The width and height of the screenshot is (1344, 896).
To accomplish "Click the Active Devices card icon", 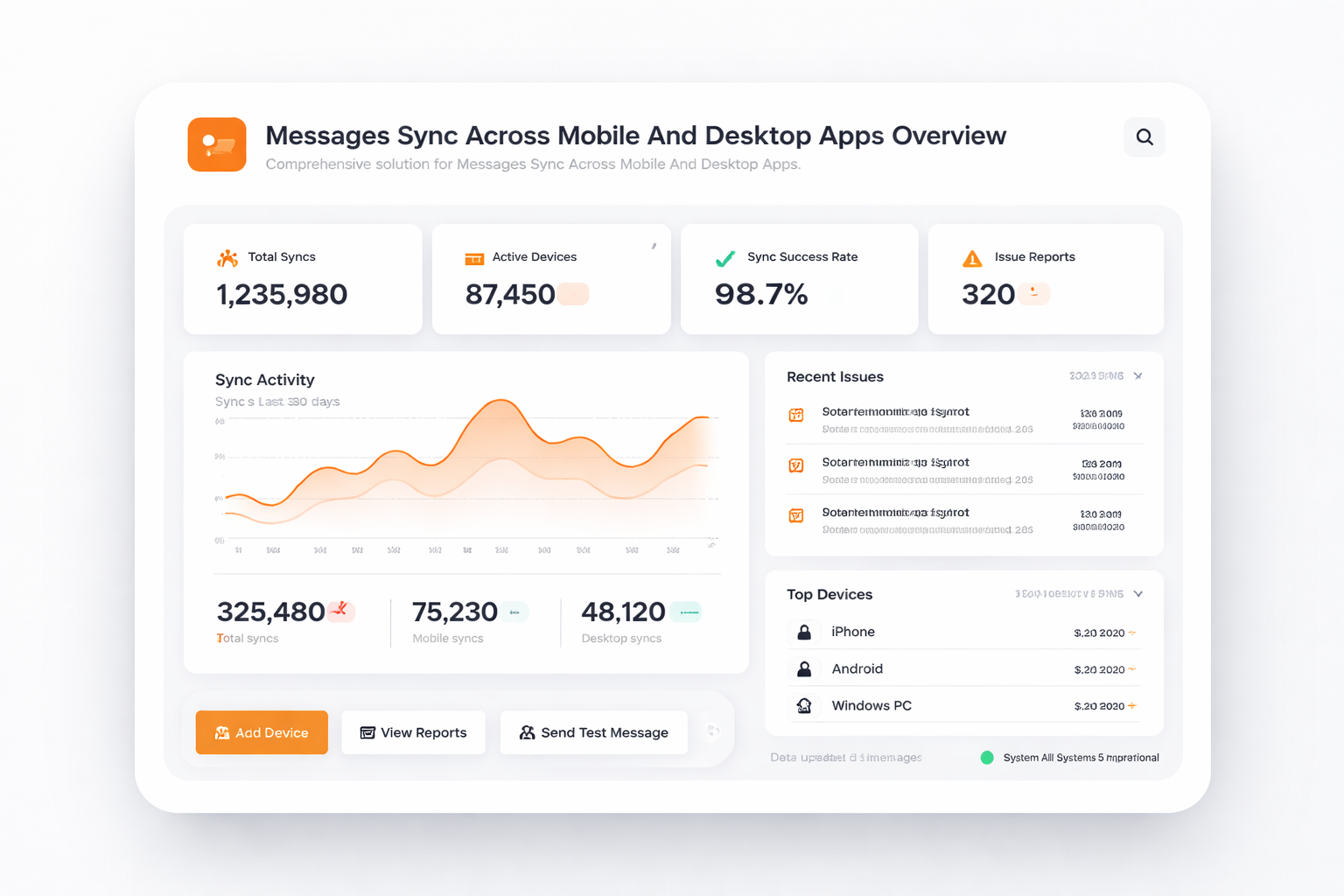I will click(x=474, y=258).
